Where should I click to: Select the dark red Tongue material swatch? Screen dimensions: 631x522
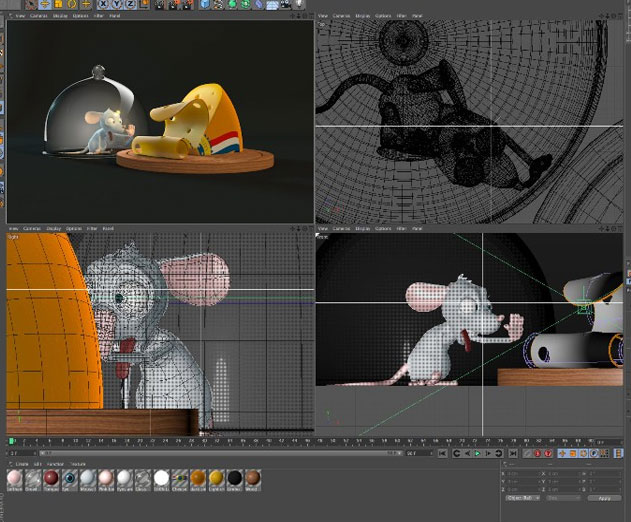pos(51,480)
